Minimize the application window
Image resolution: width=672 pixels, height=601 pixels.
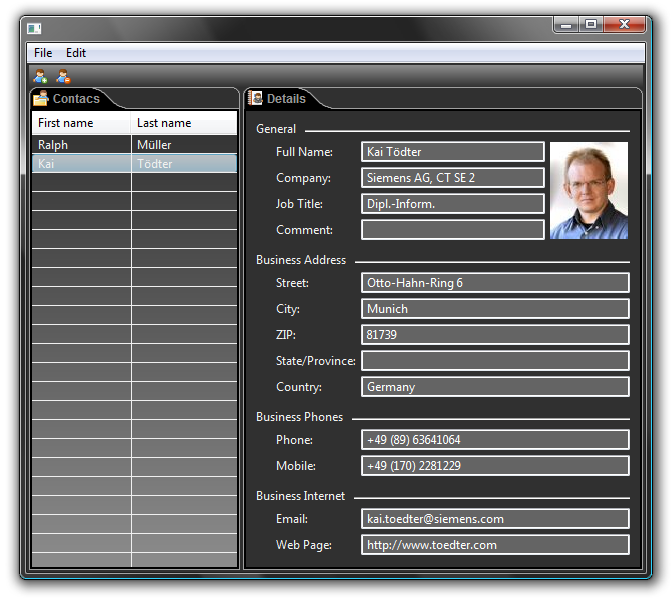(566, 24)
